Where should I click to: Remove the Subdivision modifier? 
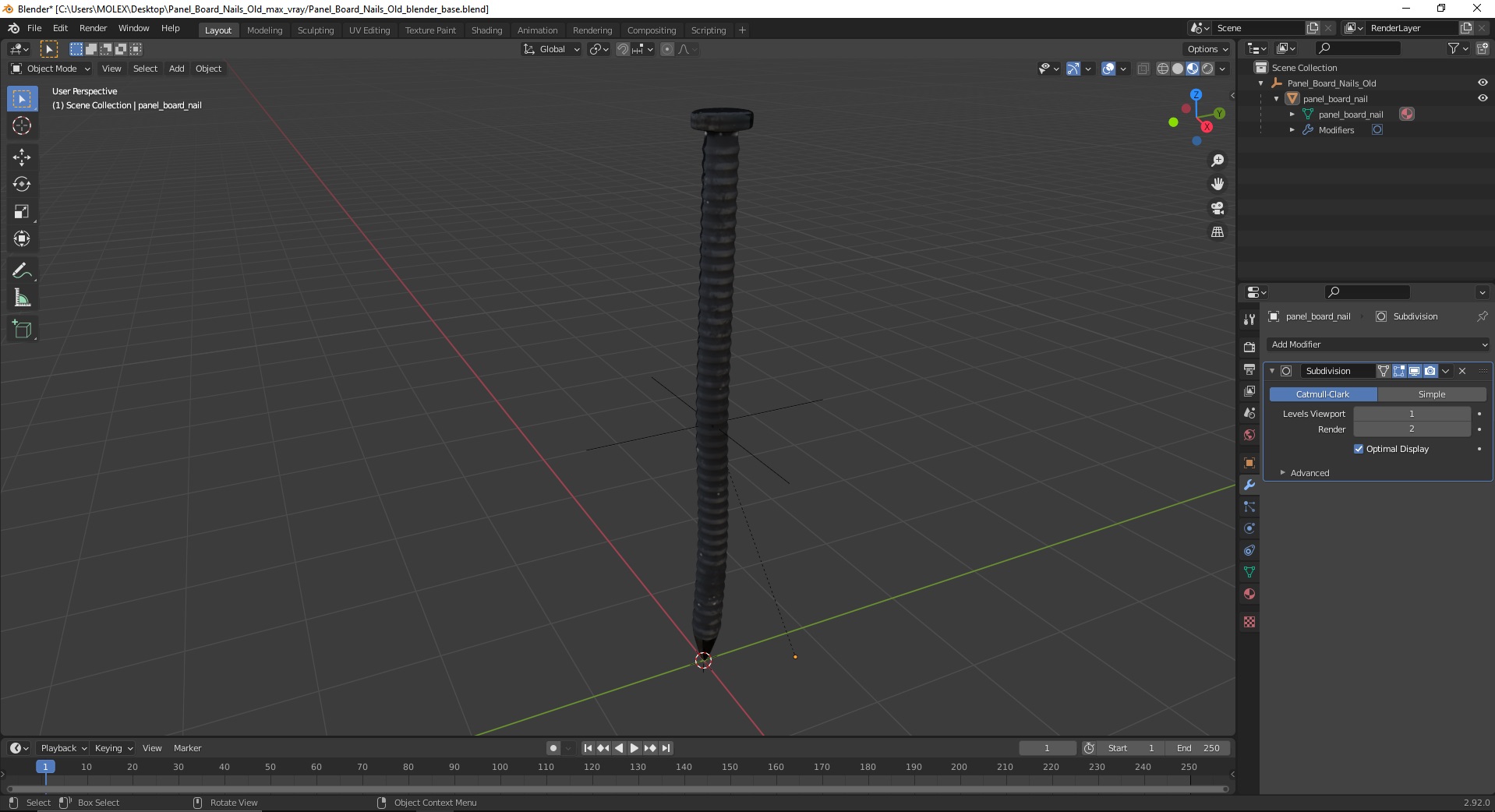pos(1462,371)
